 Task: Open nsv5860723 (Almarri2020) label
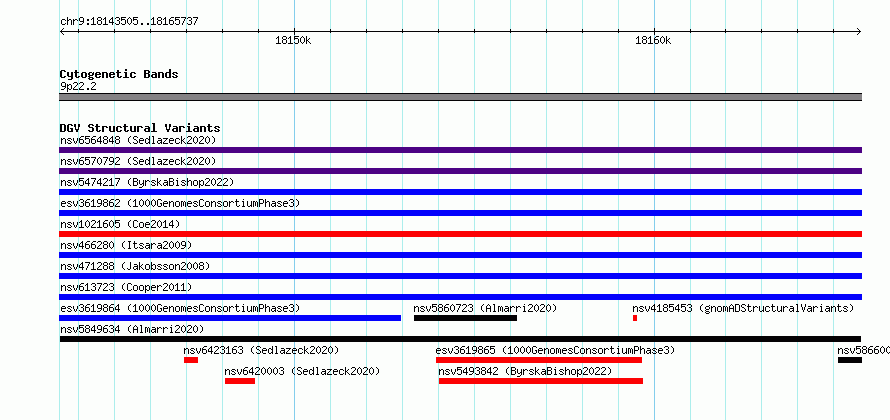485,308
